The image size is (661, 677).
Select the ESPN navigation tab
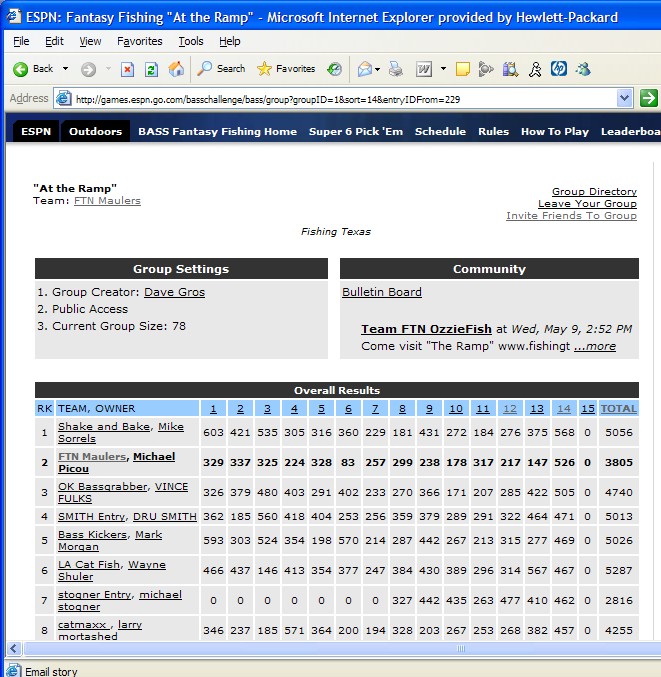tap(36, 131)
